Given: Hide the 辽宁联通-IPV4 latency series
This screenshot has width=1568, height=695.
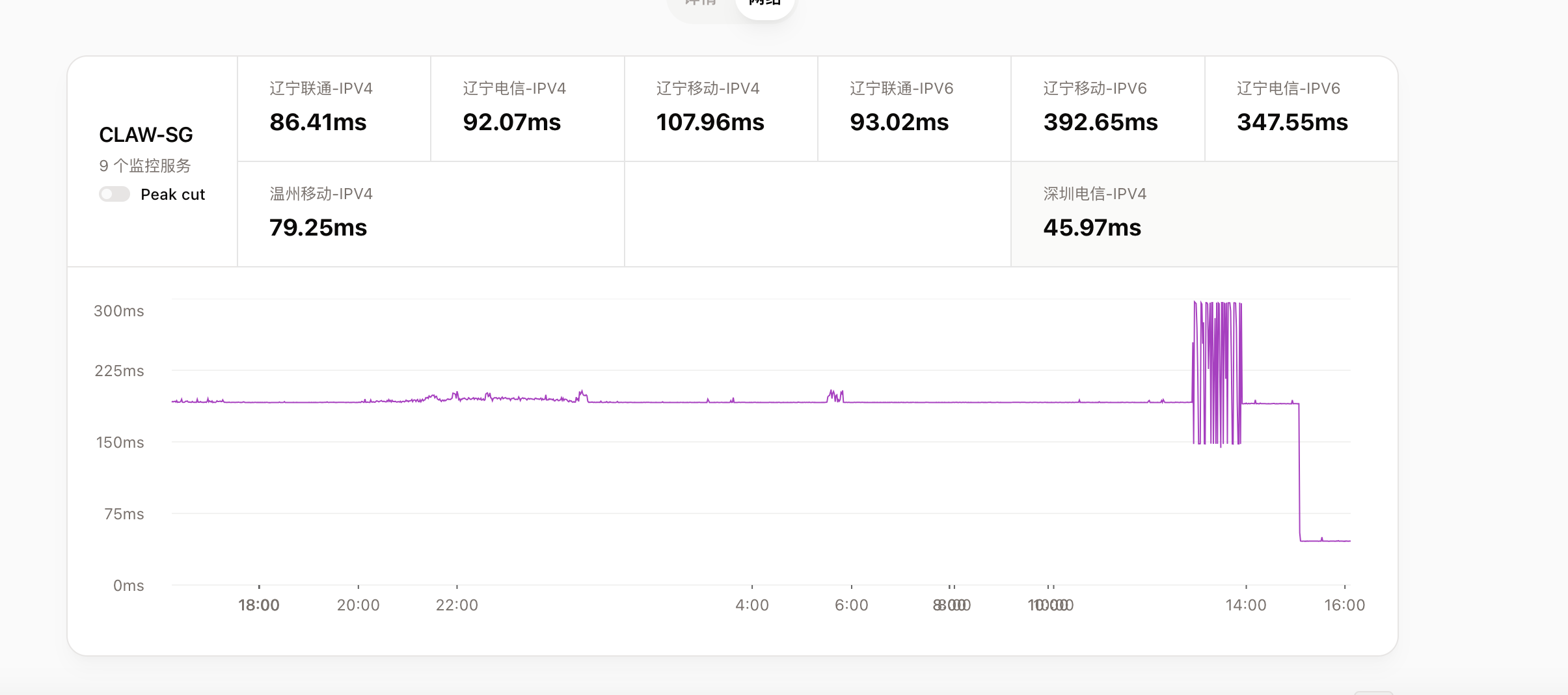Looking at the screenshot, I should click(333, 107).
